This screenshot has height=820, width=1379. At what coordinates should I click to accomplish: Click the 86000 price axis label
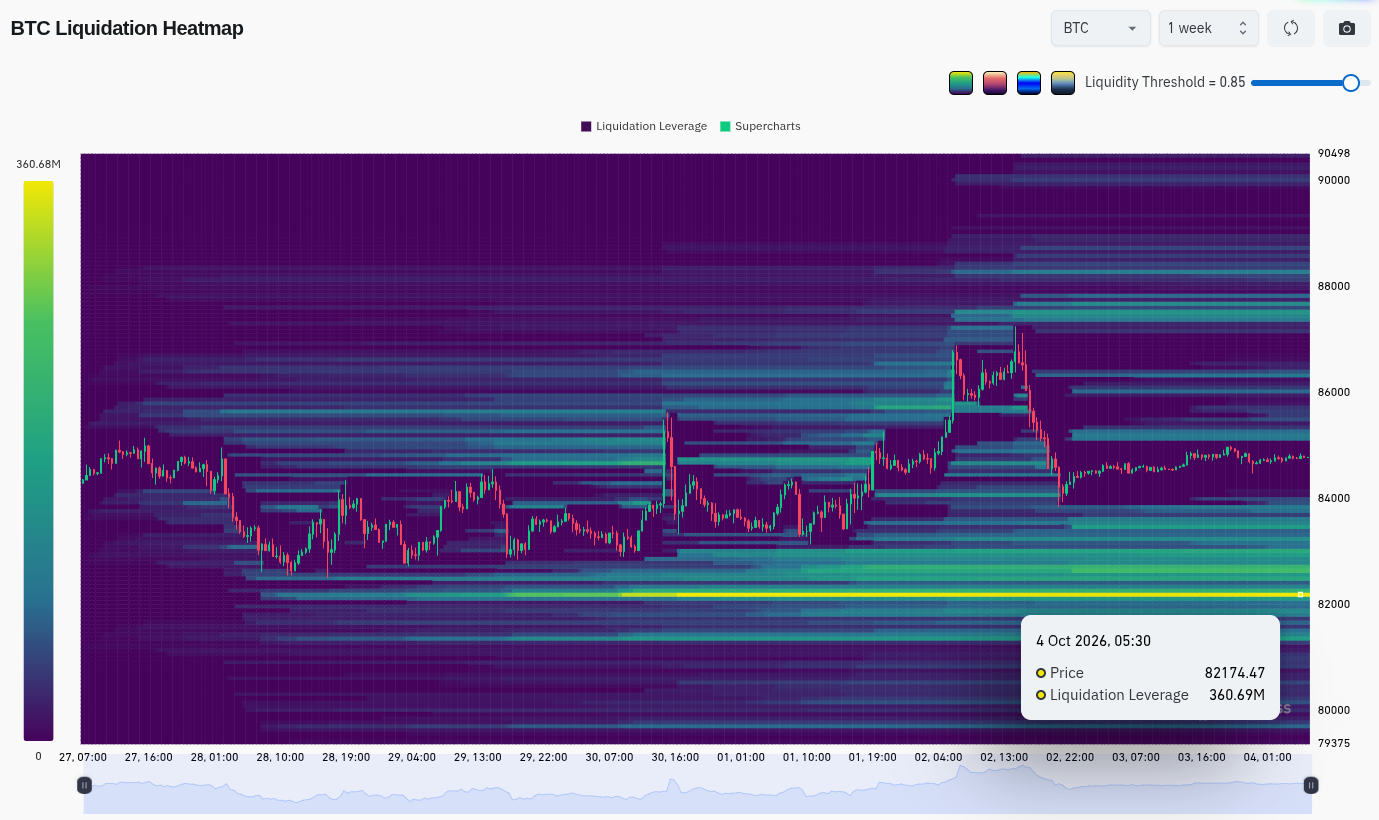point(1334,392)
